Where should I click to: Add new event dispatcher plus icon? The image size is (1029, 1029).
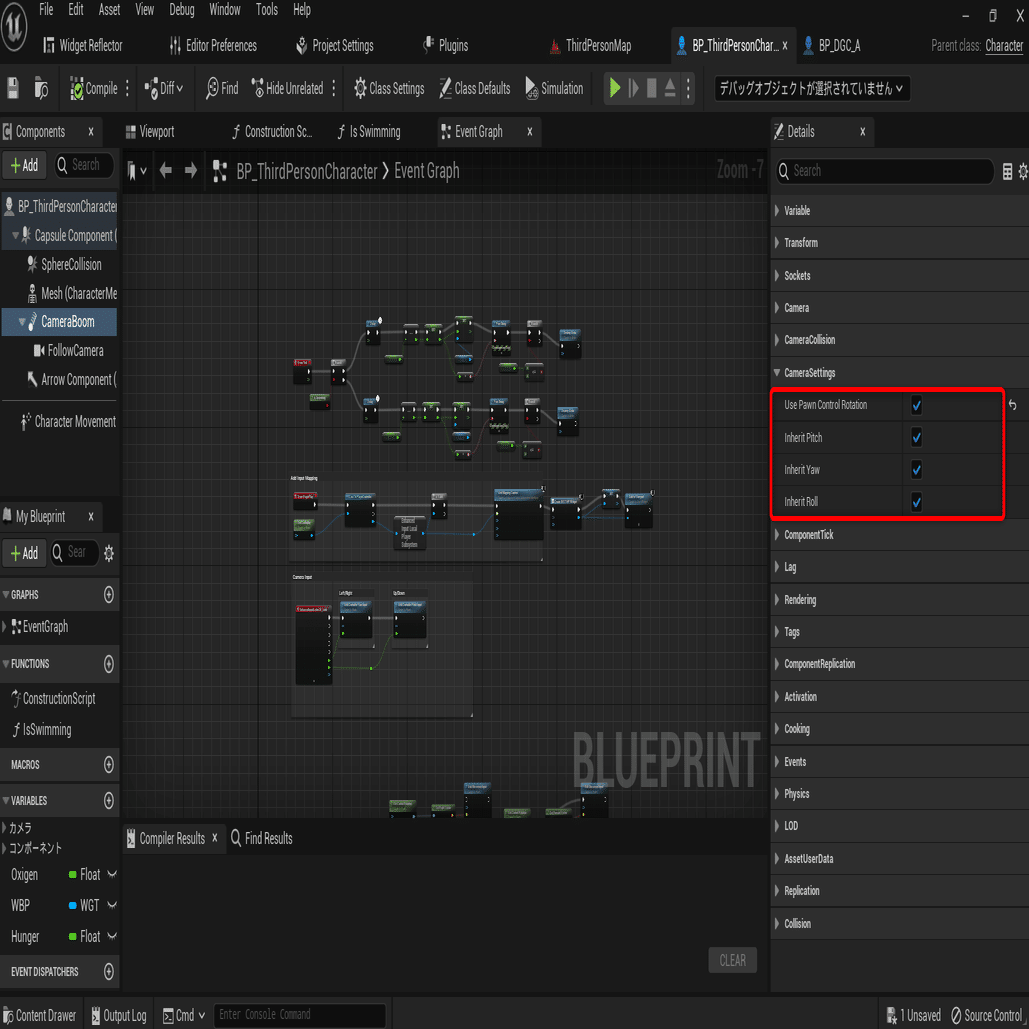109,971
